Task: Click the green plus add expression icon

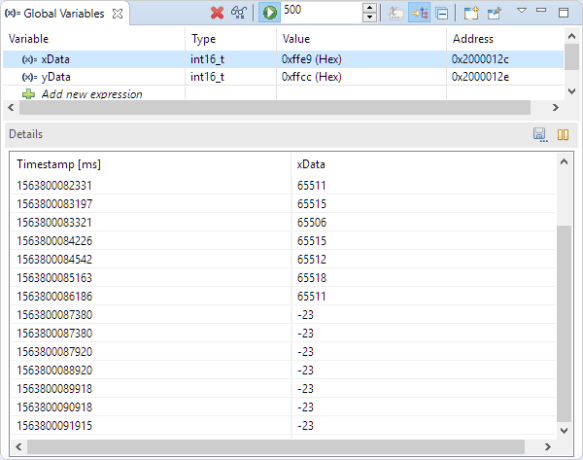Action: pyautogui.click(x=28, y=94)
